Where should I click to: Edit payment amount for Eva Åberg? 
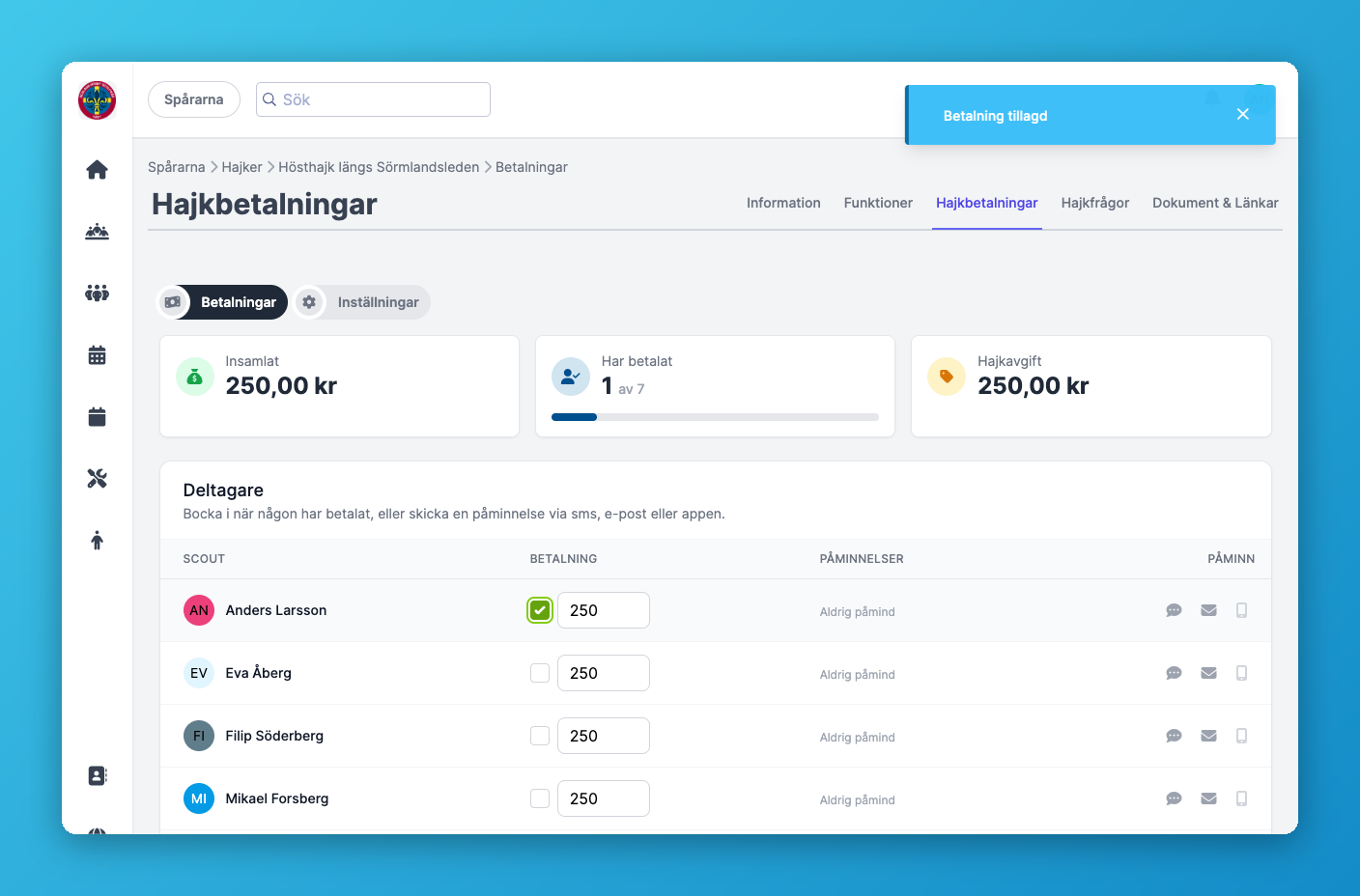604,673
